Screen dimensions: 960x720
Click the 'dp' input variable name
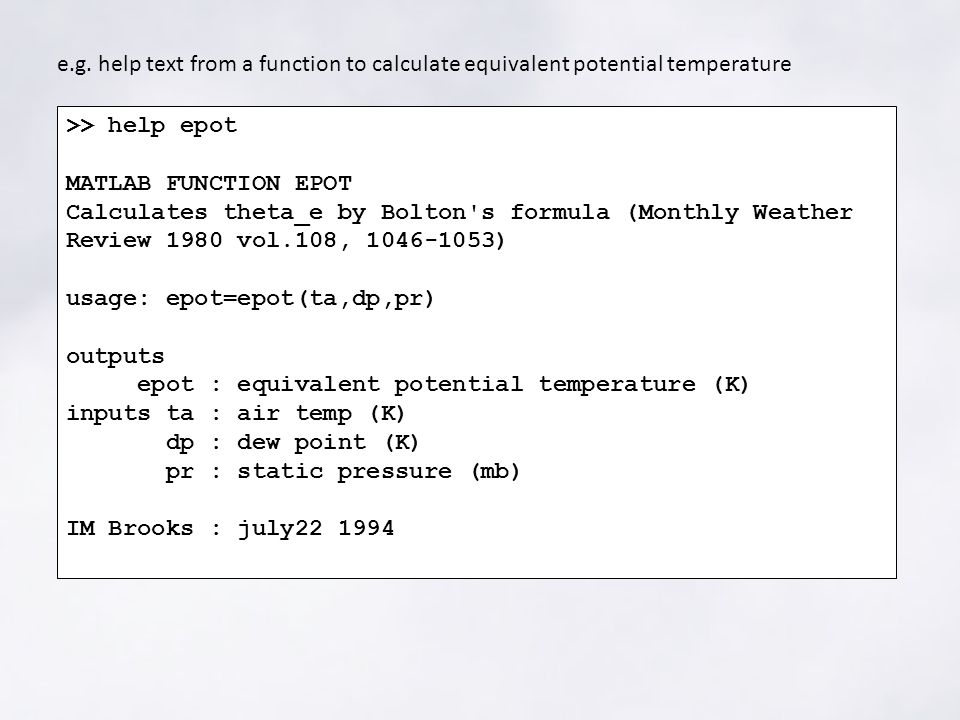(x=180, y=443)
